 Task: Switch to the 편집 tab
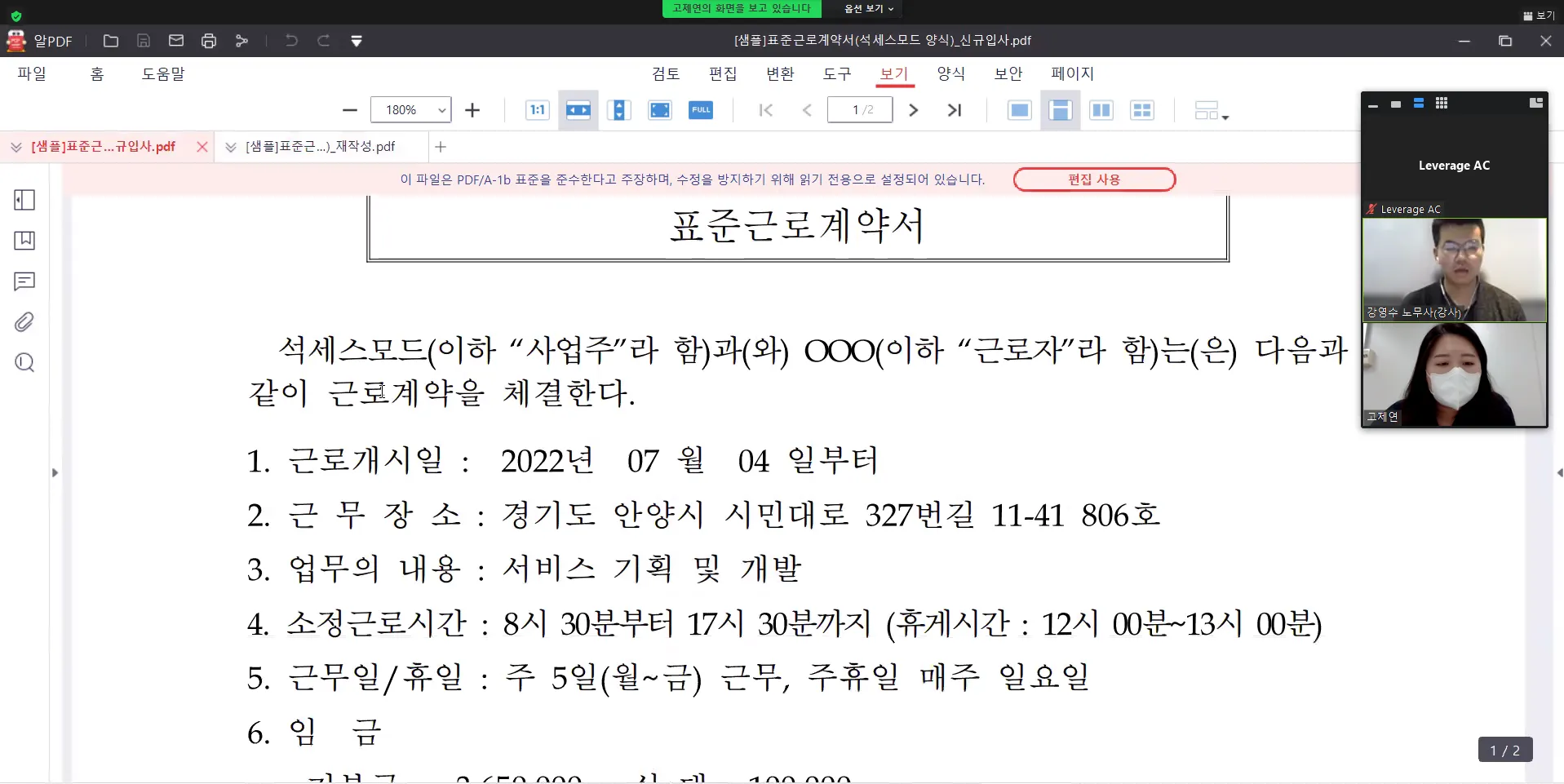(723, 73)
